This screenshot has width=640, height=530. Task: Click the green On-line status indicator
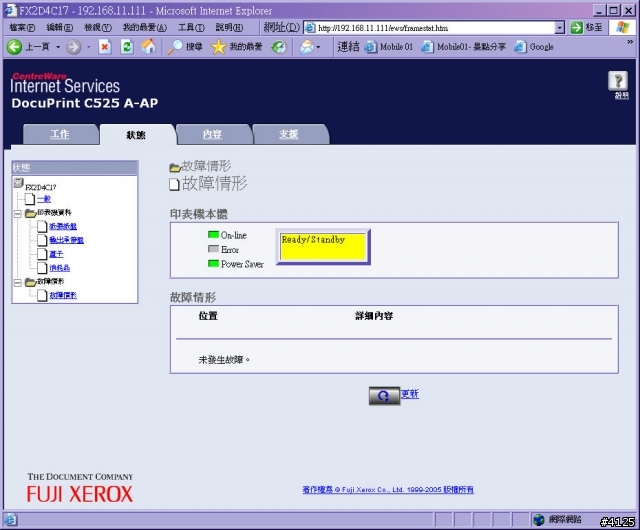click(213, 234)
